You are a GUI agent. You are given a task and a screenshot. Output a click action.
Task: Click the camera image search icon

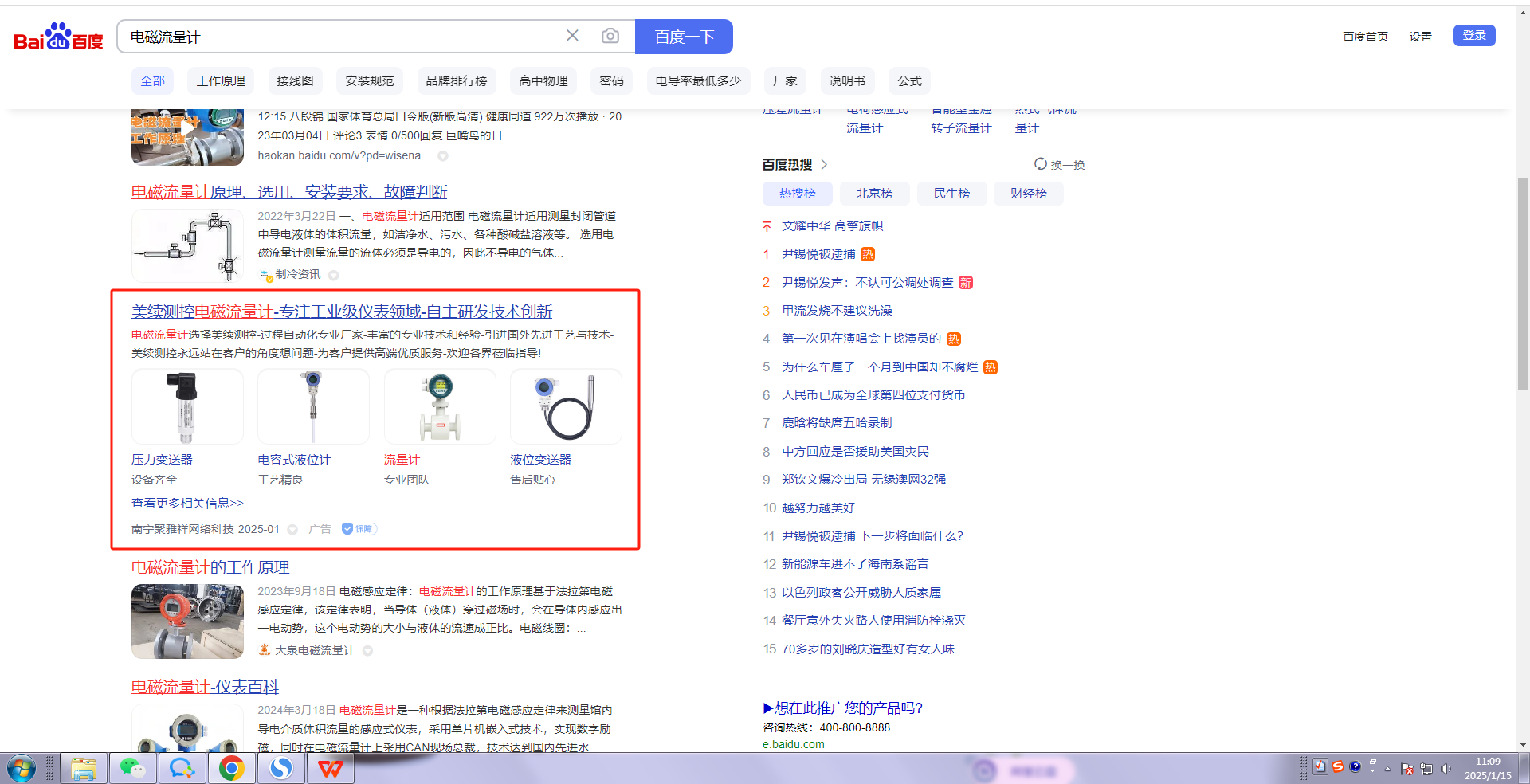coord(610,36)
